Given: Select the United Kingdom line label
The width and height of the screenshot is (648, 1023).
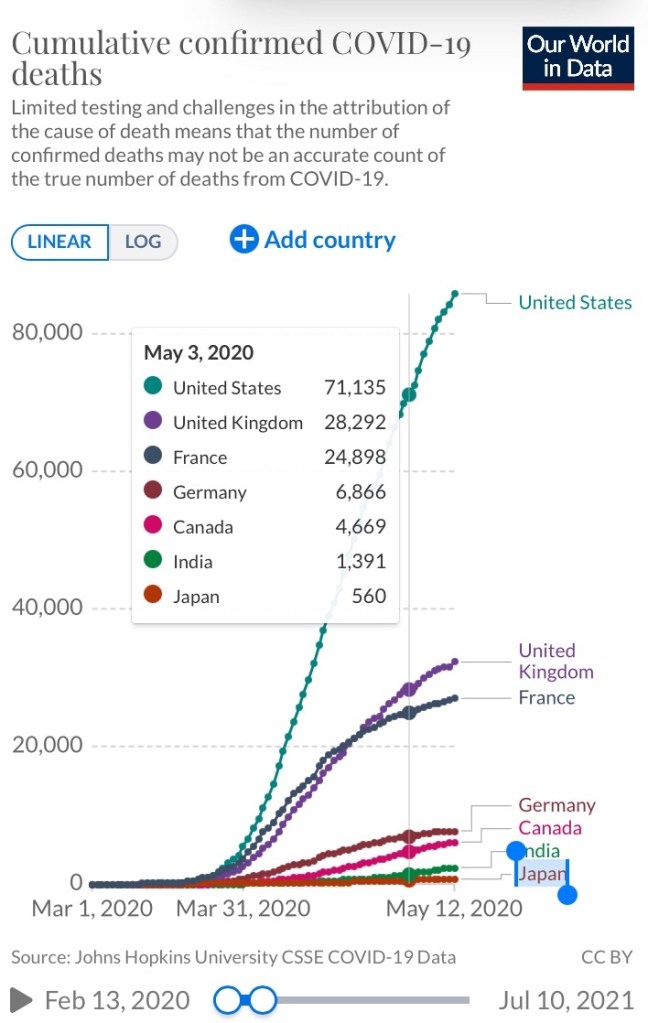Looking at the screenshot, I should coord(555,661).
